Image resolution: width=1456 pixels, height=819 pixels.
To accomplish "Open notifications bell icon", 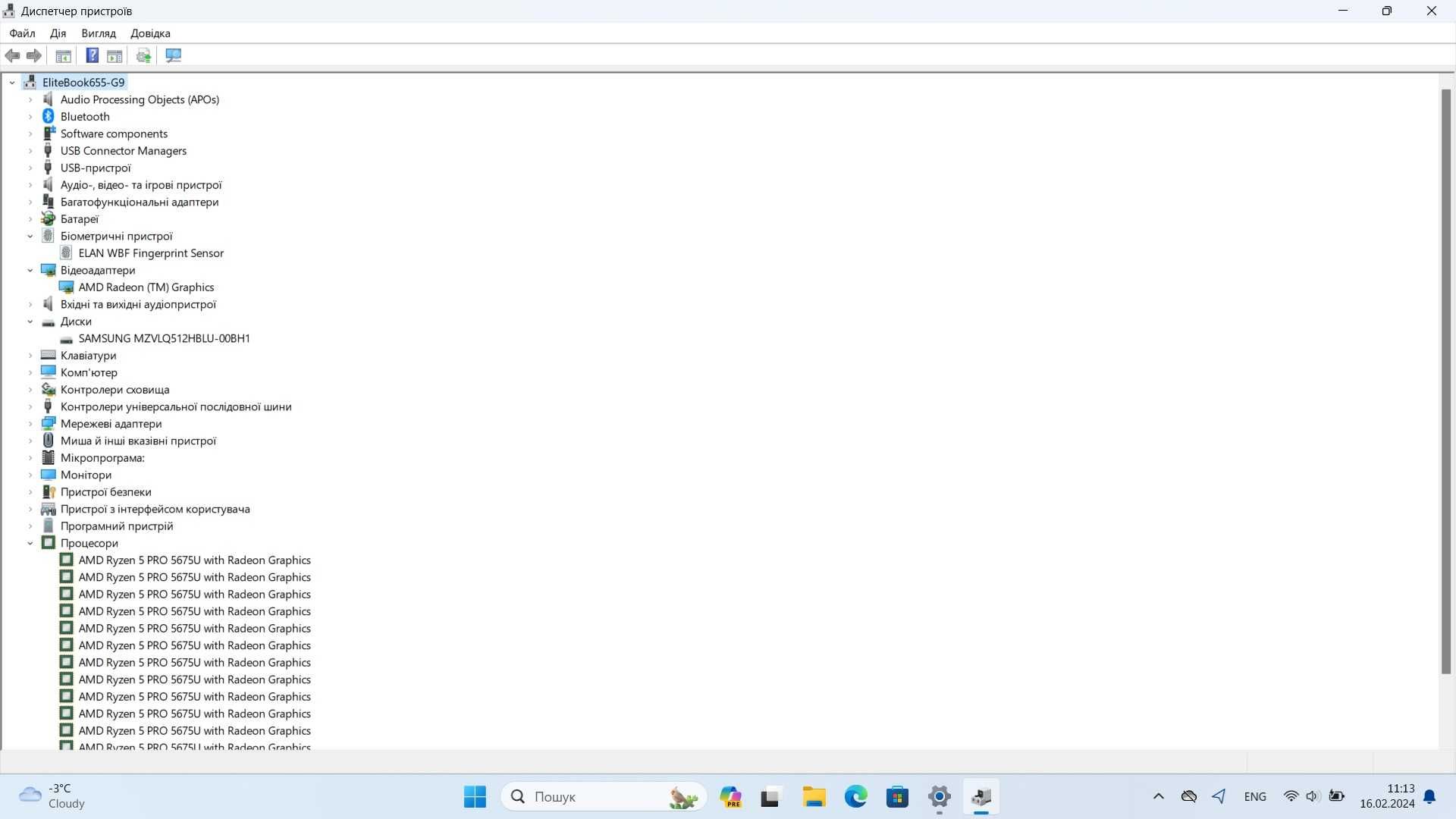I will click(x=1429, y=796).
